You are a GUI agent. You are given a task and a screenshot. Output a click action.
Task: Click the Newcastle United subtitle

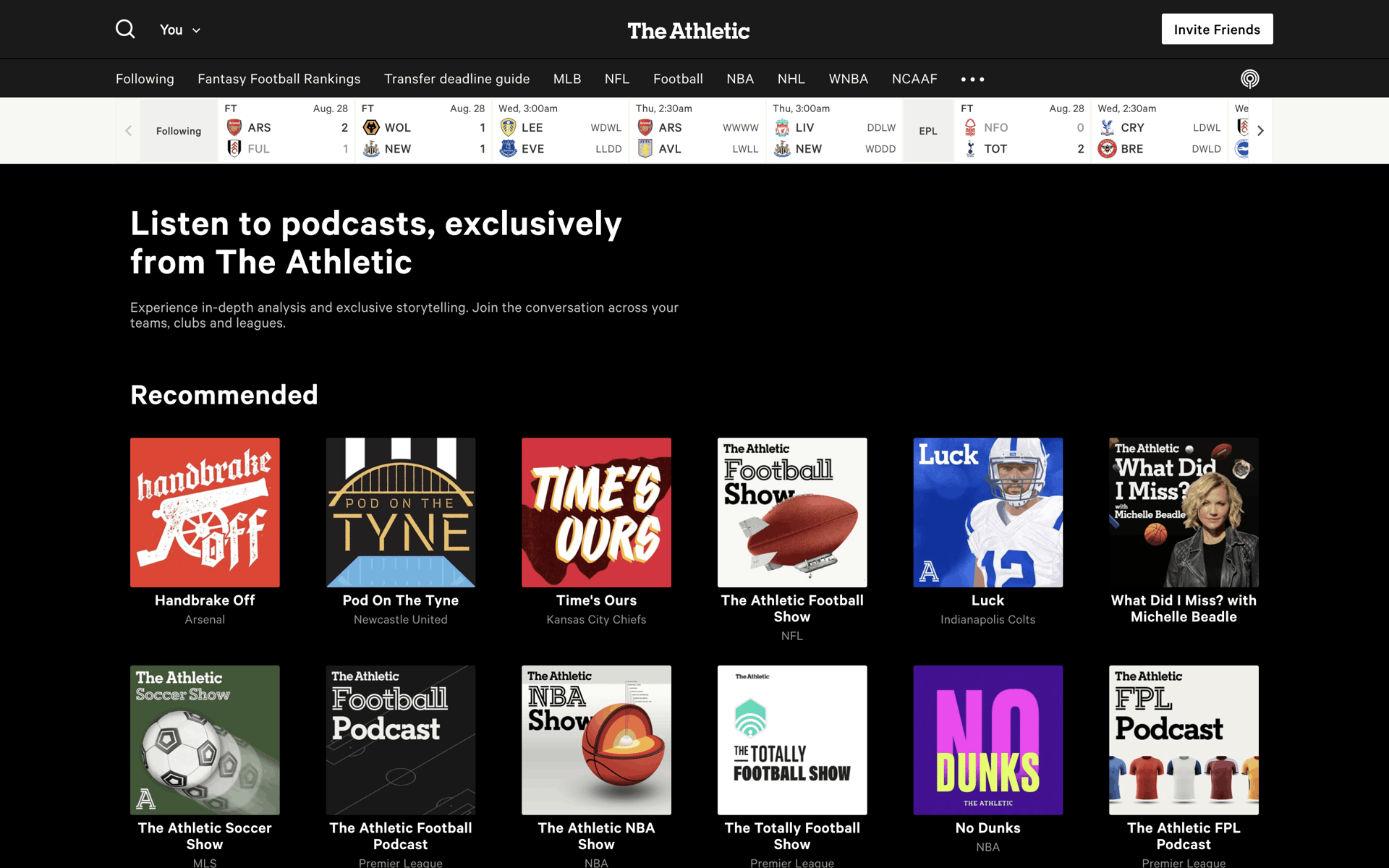(x=401, y=620)
